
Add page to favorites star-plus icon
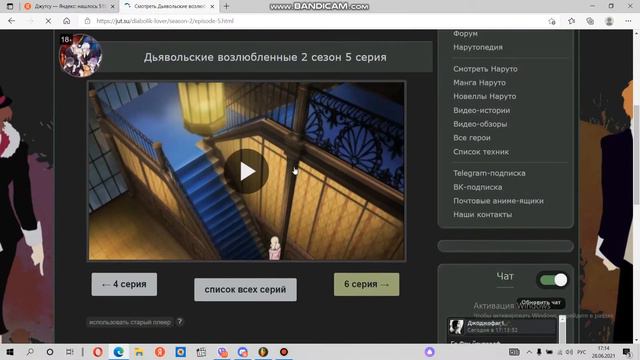552,21
